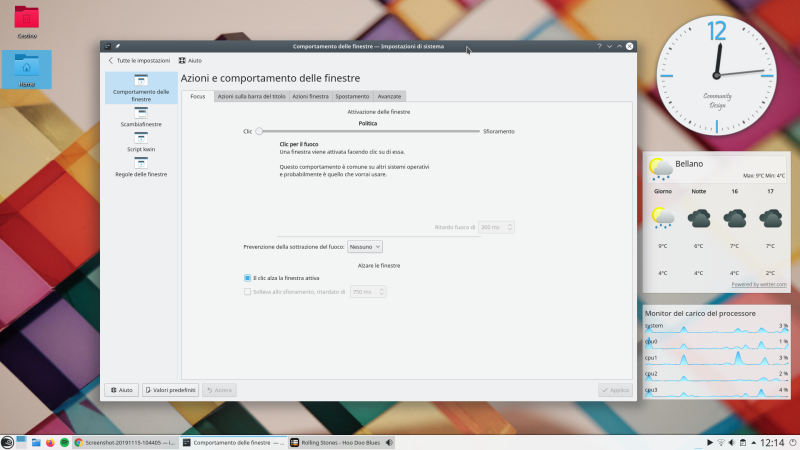This screenshot has height=450, width=800.
Task: Open the Scambiafinestre module in sidebar
Action: (x=141, y=117)
